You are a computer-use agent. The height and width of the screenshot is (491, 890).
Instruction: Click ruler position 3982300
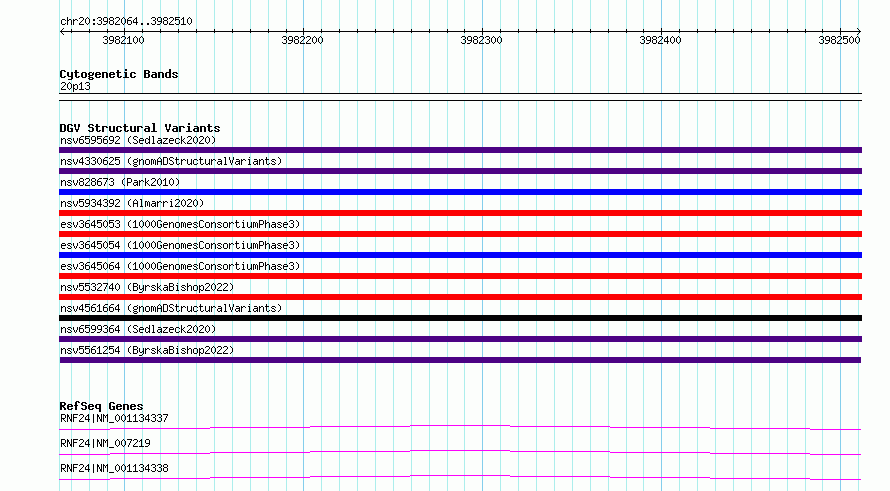point(481,40)
